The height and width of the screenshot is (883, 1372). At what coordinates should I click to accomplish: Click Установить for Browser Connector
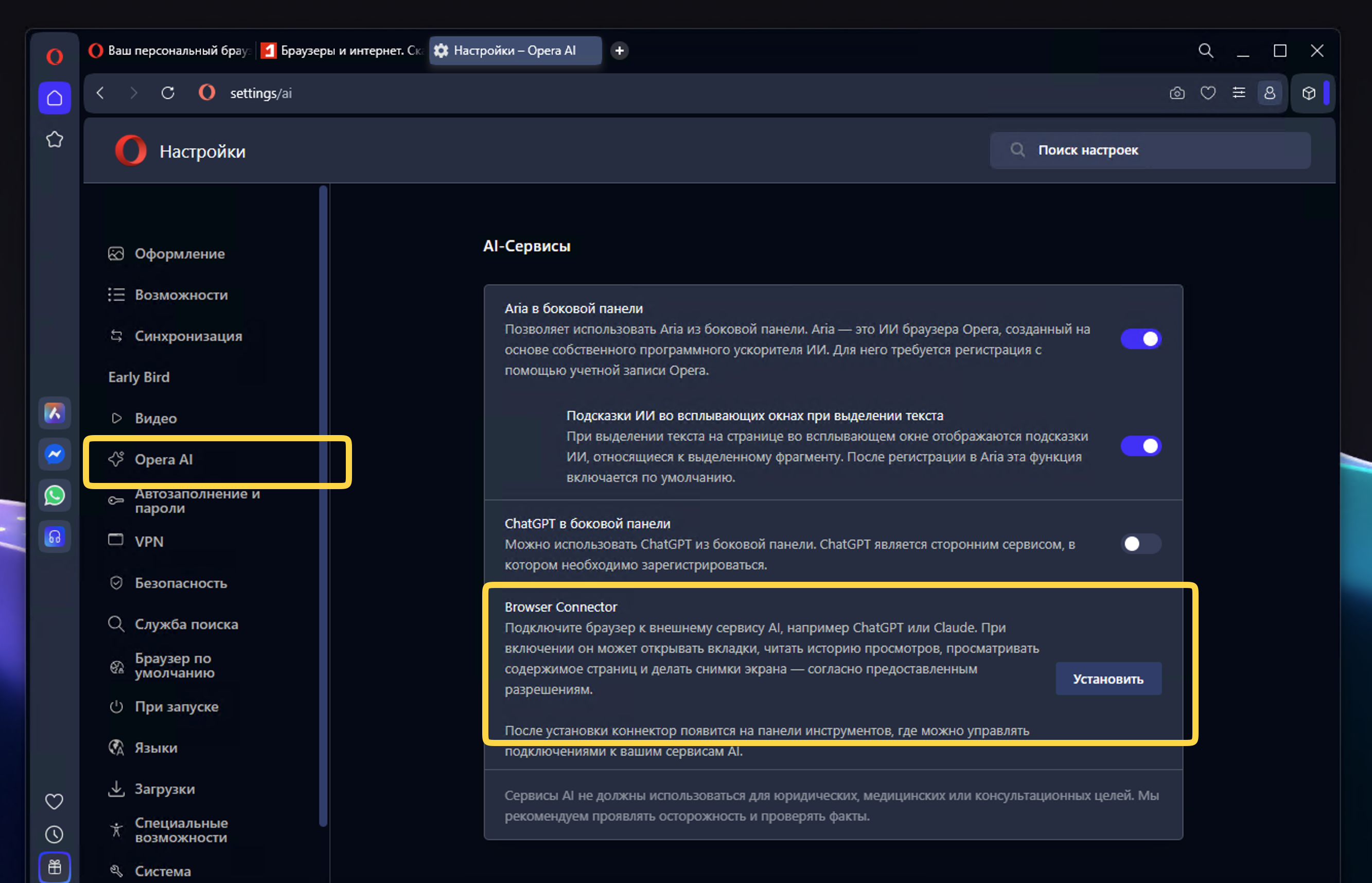coord(1108,679)
